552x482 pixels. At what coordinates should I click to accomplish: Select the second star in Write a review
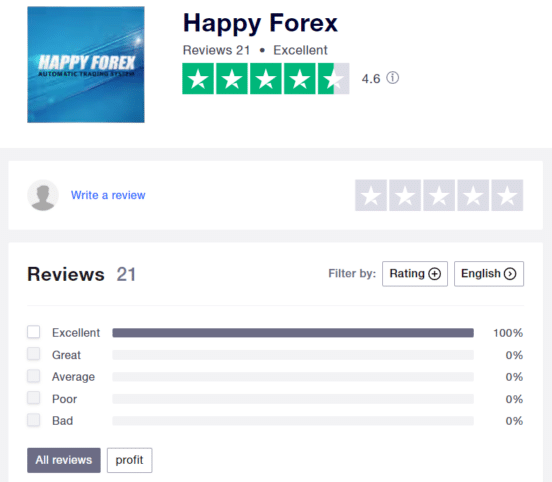tap(405, 195)
